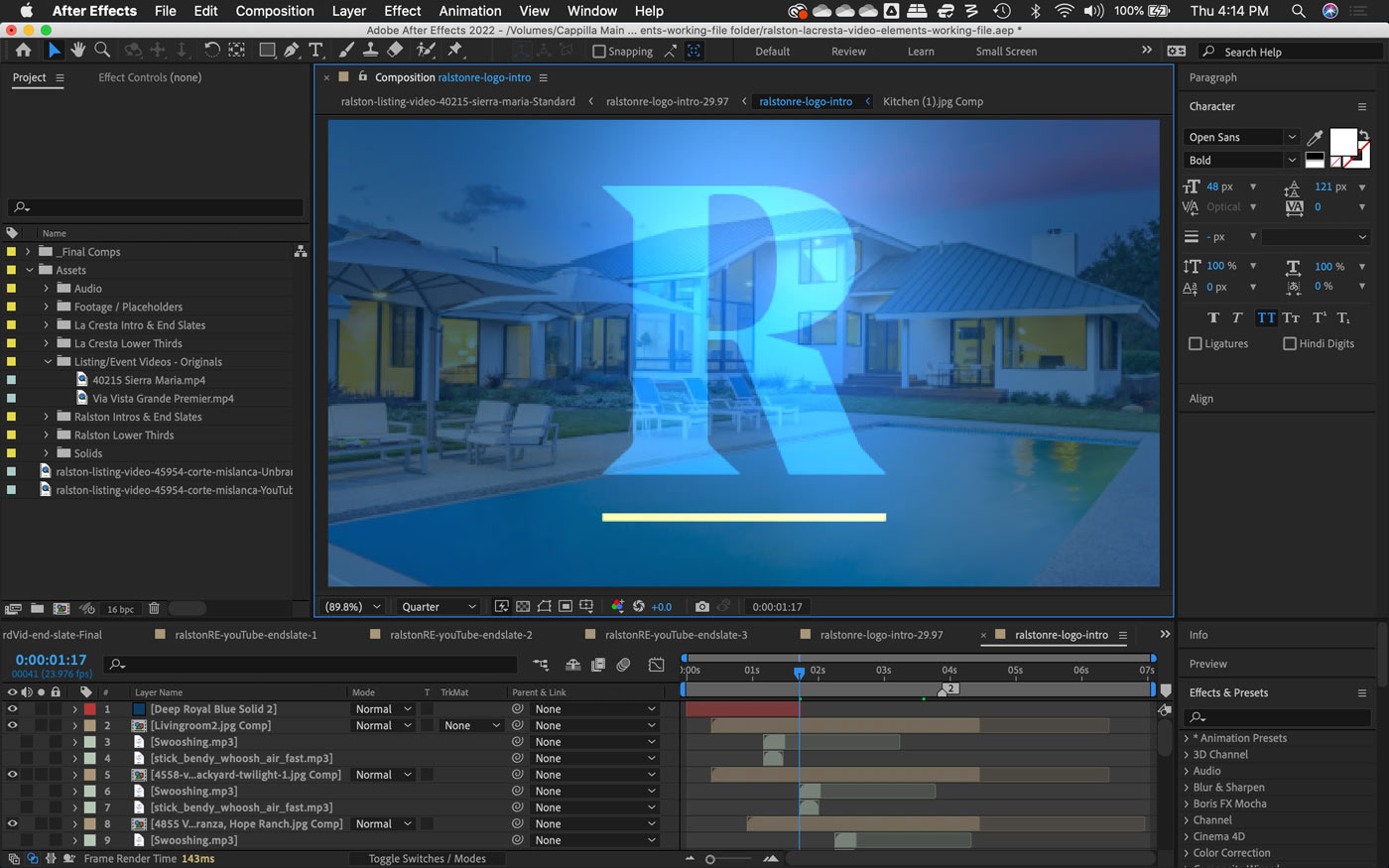Expand the _Final Comps folder
The height and width of the screenshot is (868, 1389).
[28, 252]
